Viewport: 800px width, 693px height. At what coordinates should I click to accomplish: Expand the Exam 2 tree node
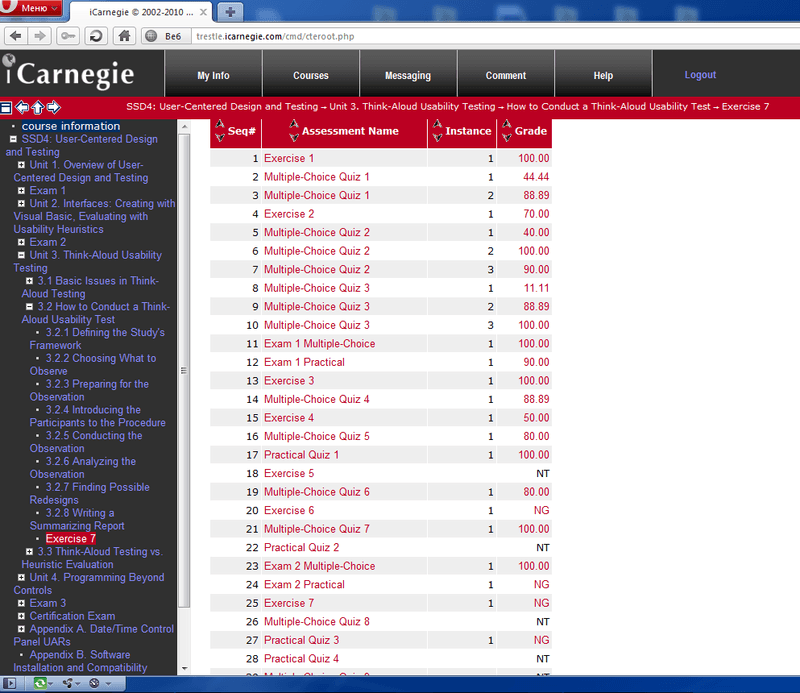pyautogui.click(x=21, y=242)
